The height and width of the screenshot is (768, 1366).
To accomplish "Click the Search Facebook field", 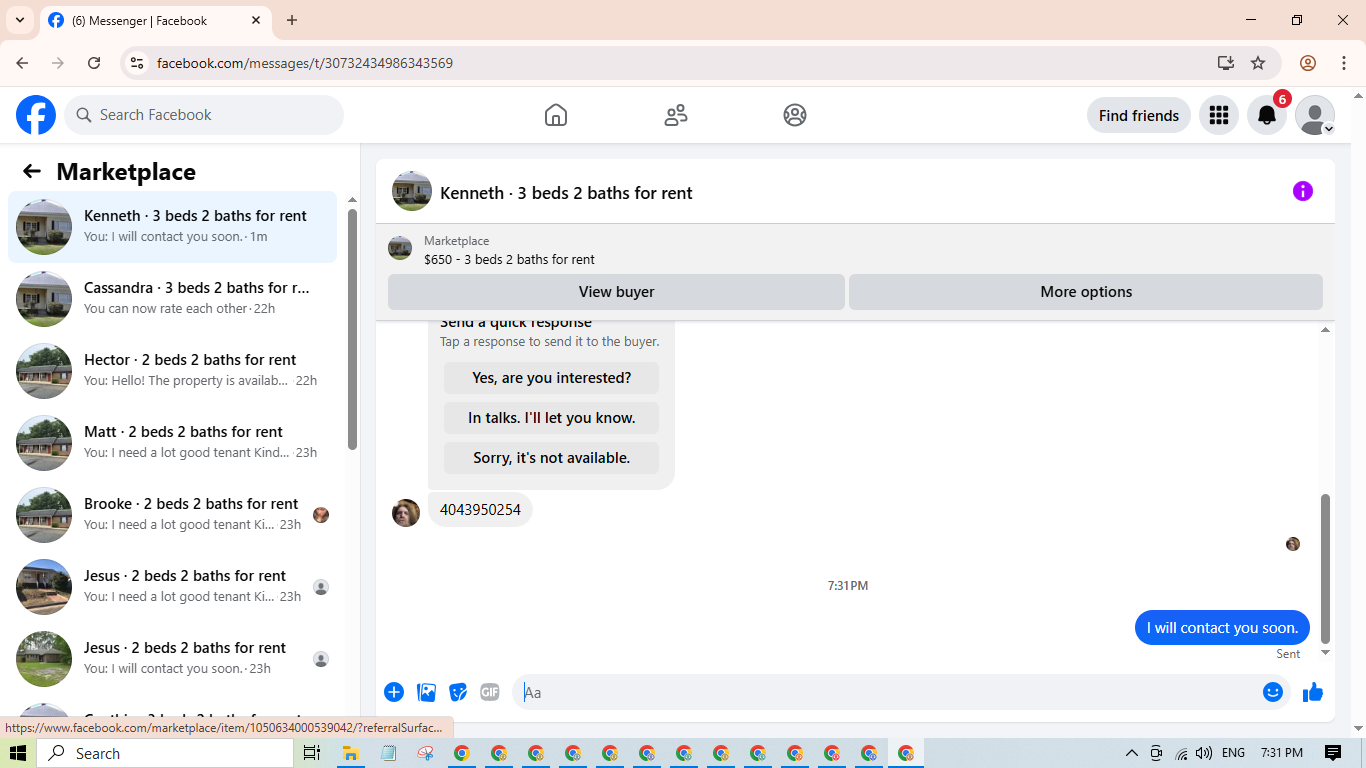I will [204, 115].
